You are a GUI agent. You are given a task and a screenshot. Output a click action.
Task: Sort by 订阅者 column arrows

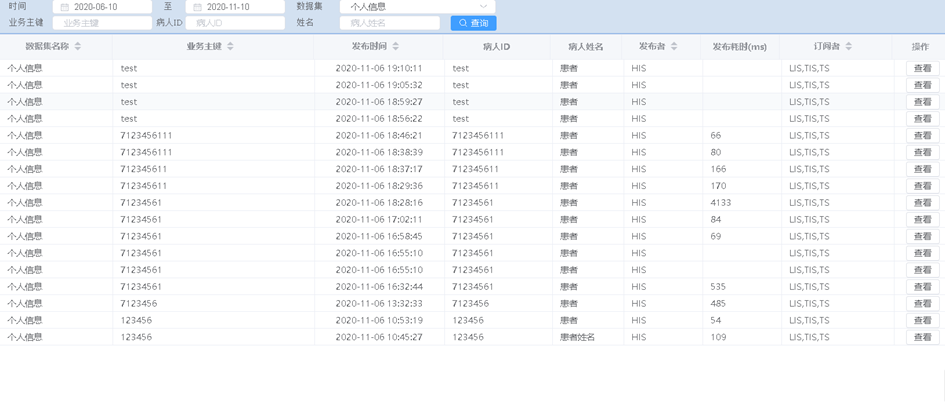click(849, 46)
